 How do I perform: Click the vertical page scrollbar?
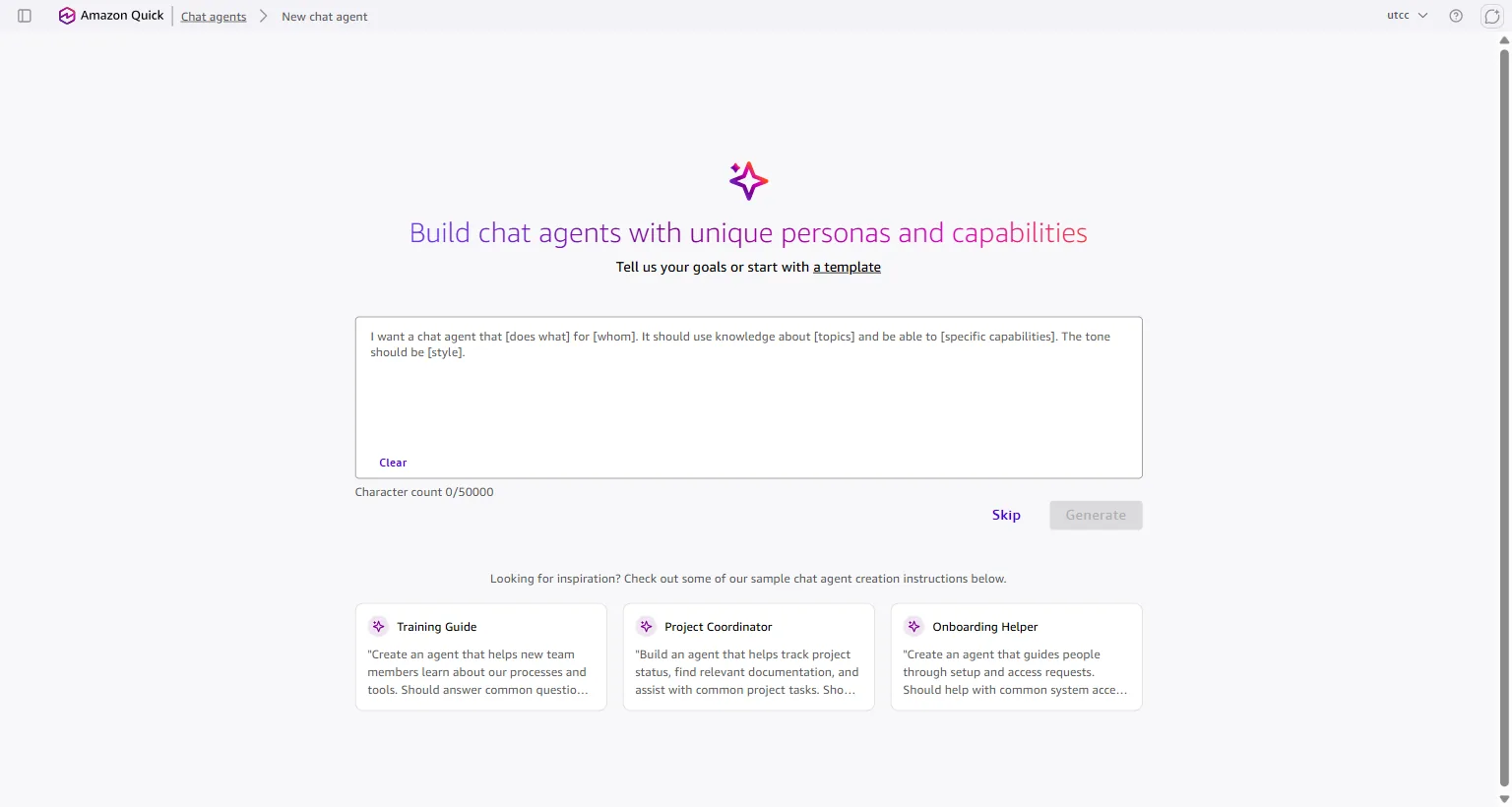point(1504,418)
